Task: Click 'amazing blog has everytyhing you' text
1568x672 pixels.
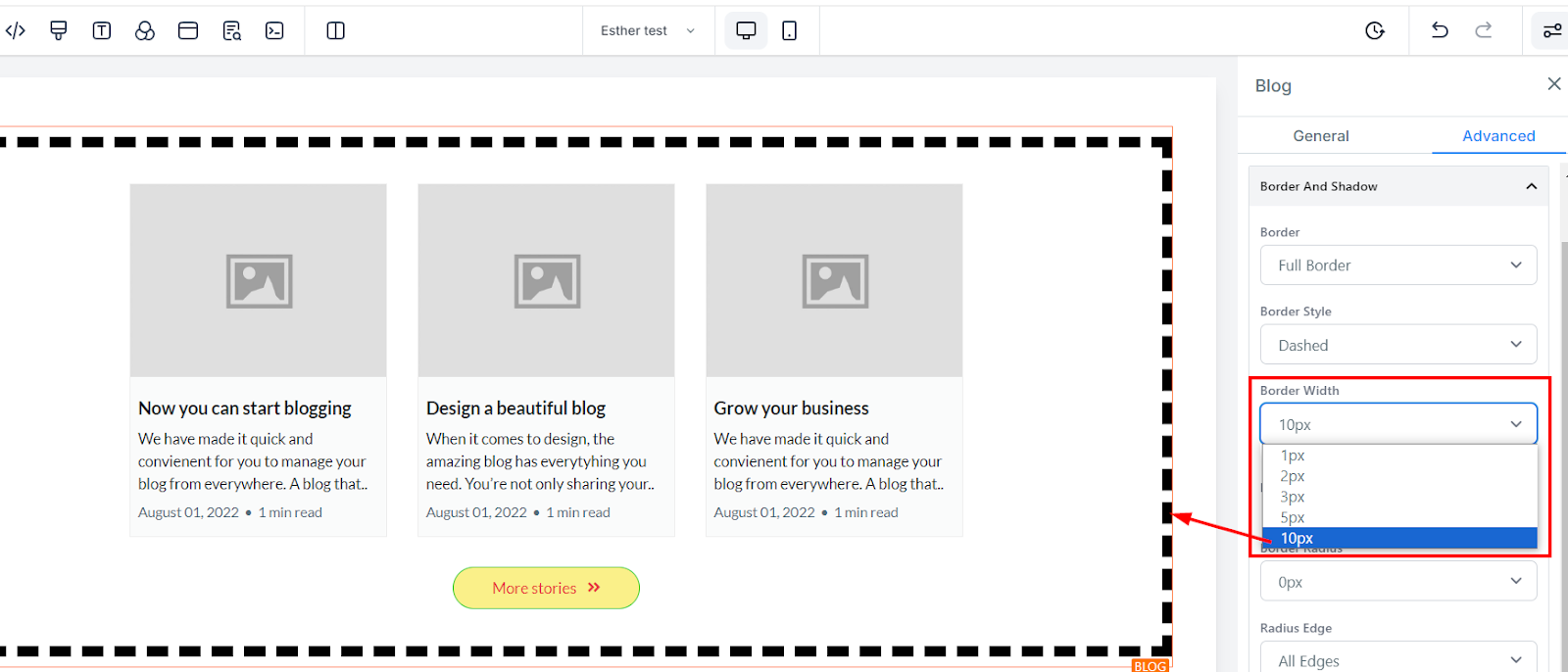Action: [536, 461]
